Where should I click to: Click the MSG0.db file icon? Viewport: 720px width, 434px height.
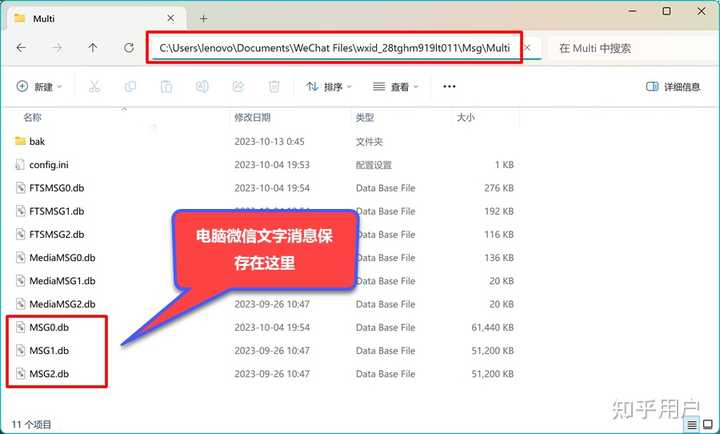pos(20,327)
